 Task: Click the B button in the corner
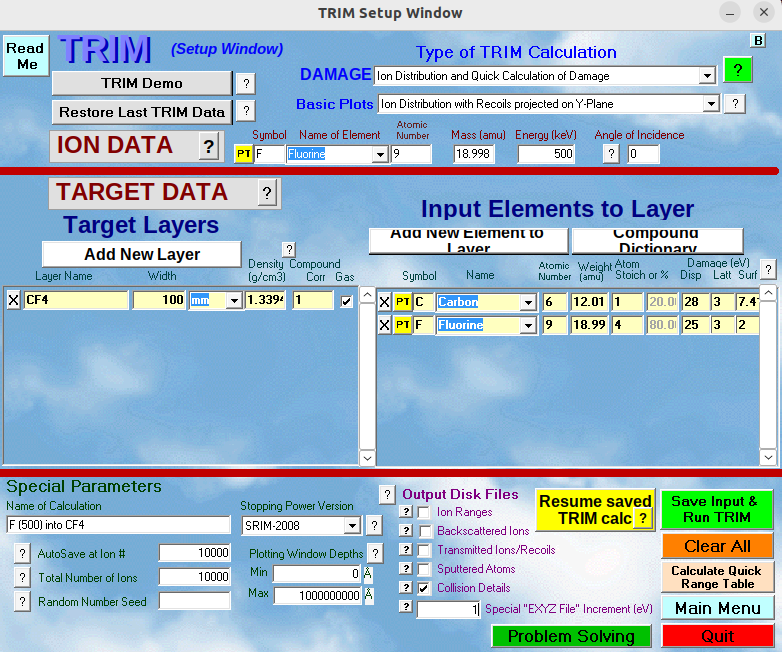758,40
